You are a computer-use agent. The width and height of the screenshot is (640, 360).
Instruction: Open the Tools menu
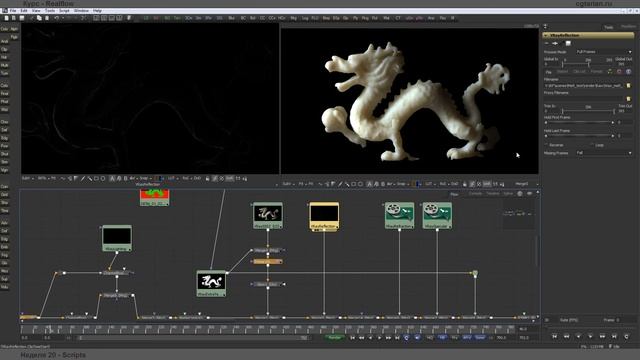tap(50, 11)
